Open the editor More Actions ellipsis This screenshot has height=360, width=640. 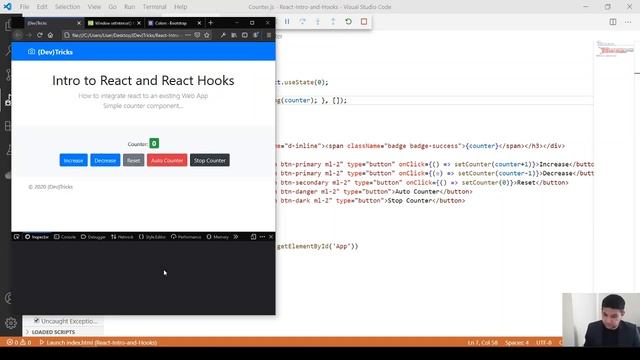(x=628, y=22)
